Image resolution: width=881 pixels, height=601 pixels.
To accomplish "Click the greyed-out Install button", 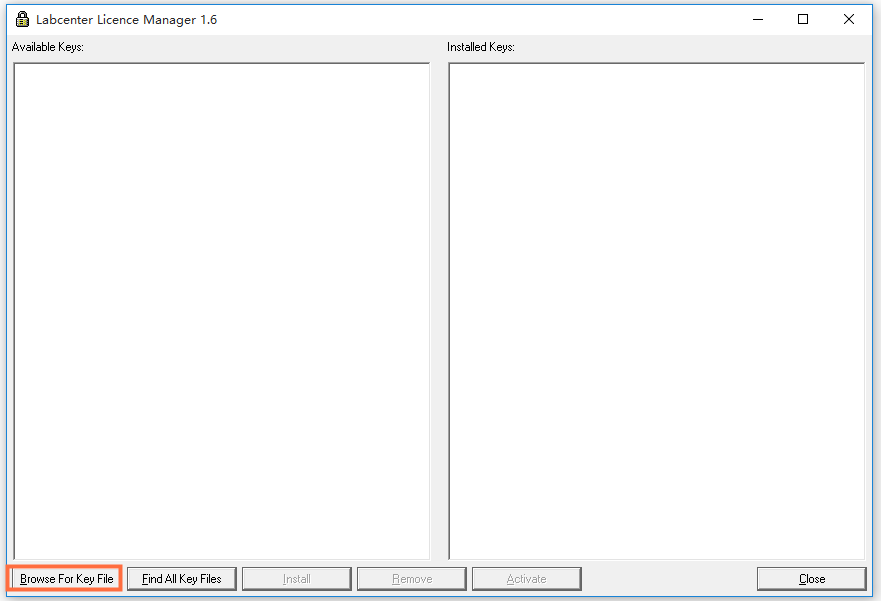I will coord(296,579).
